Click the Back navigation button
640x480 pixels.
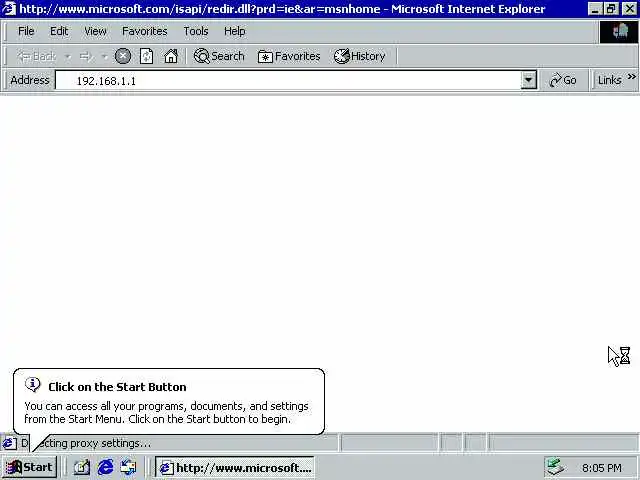(36, 56)
